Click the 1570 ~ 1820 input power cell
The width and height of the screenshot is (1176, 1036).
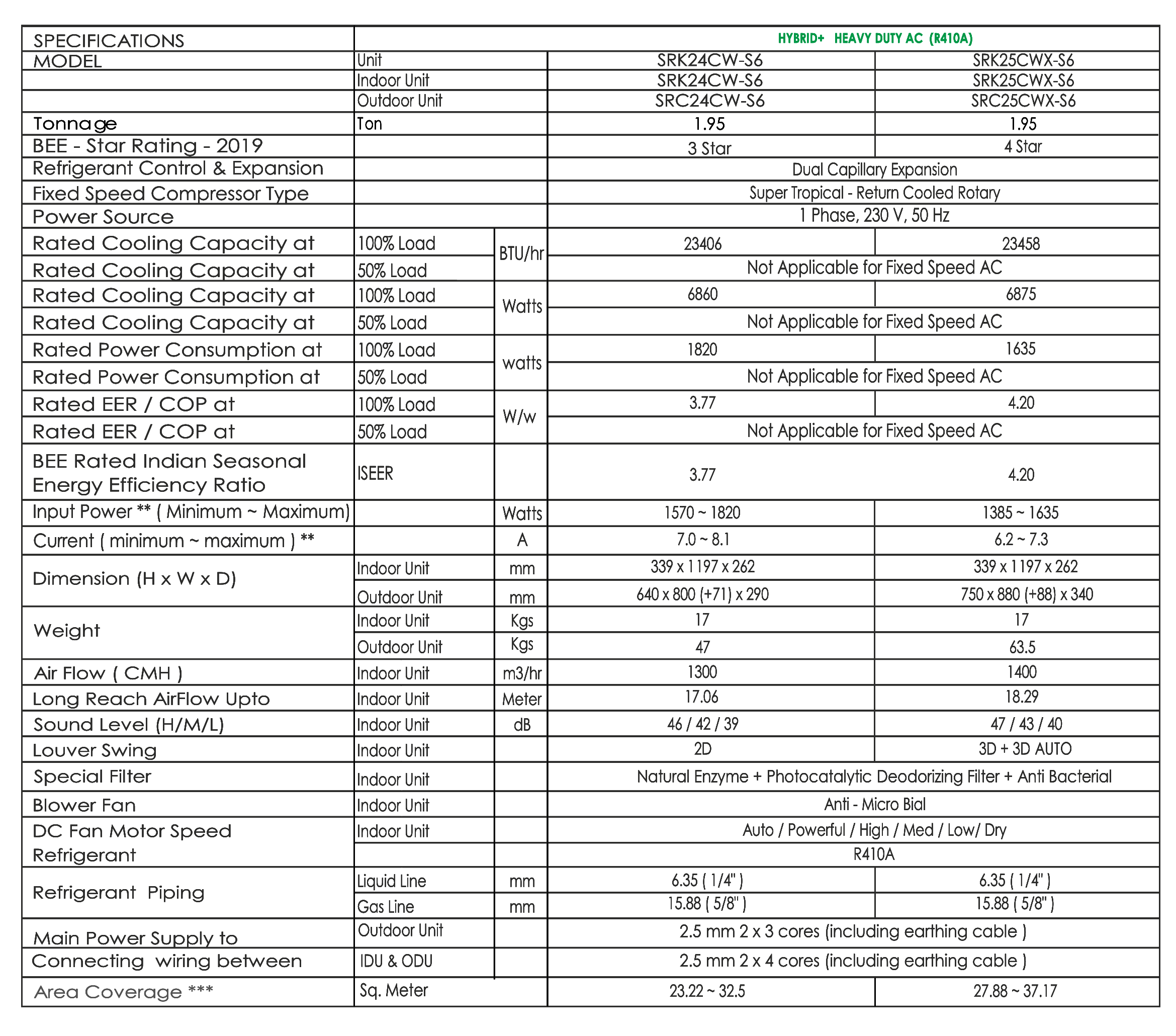(702, 513)
